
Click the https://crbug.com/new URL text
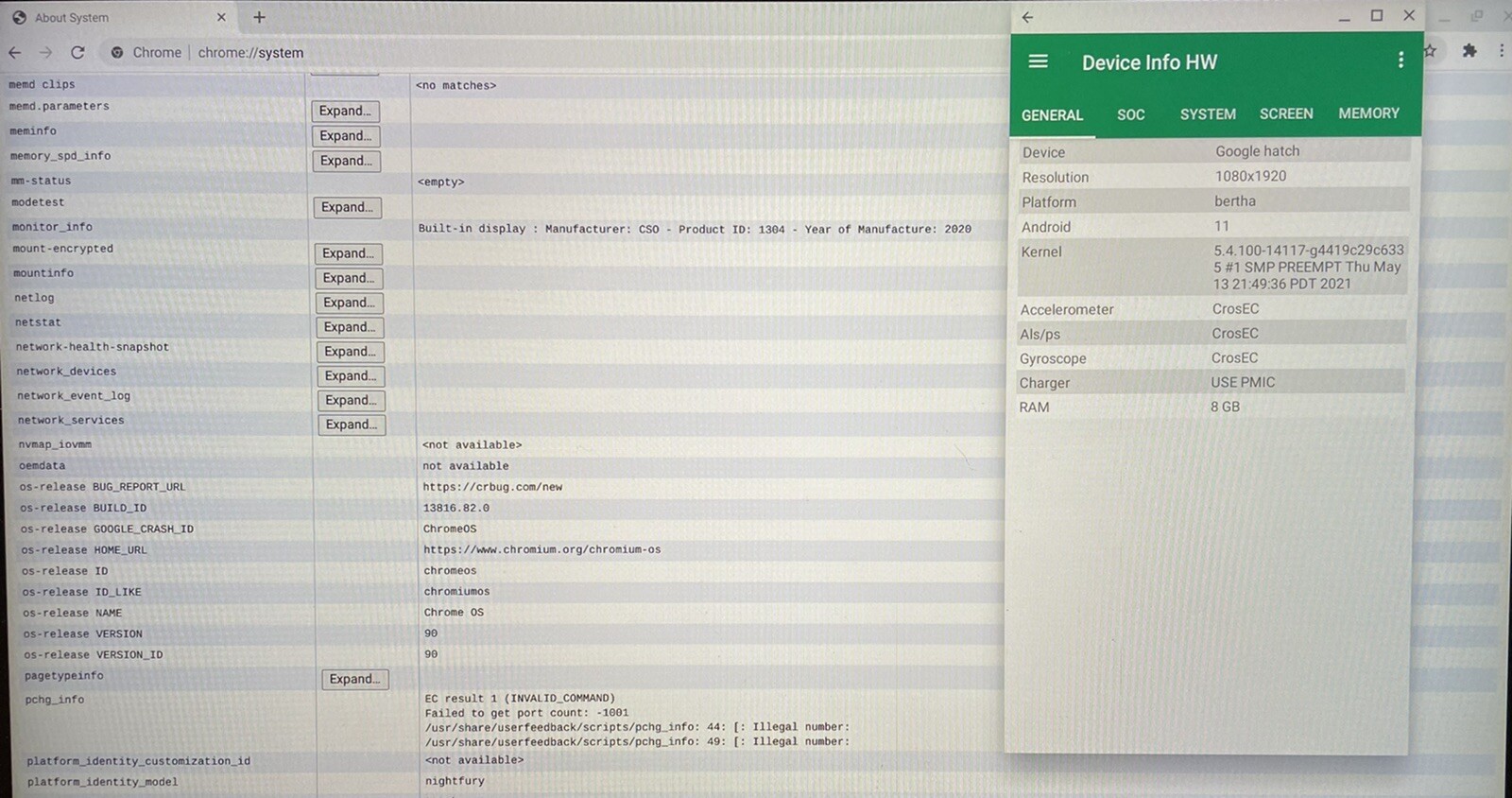[x=492, y=487]
